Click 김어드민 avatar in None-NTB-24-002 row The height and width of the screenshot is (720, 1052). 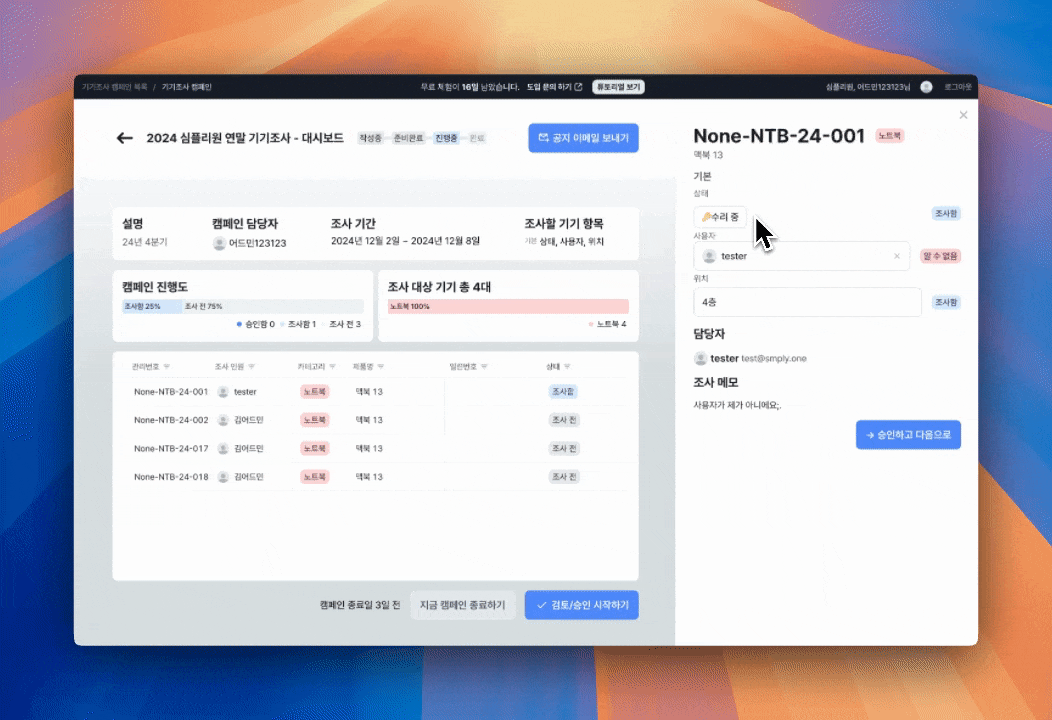point(223,420)
